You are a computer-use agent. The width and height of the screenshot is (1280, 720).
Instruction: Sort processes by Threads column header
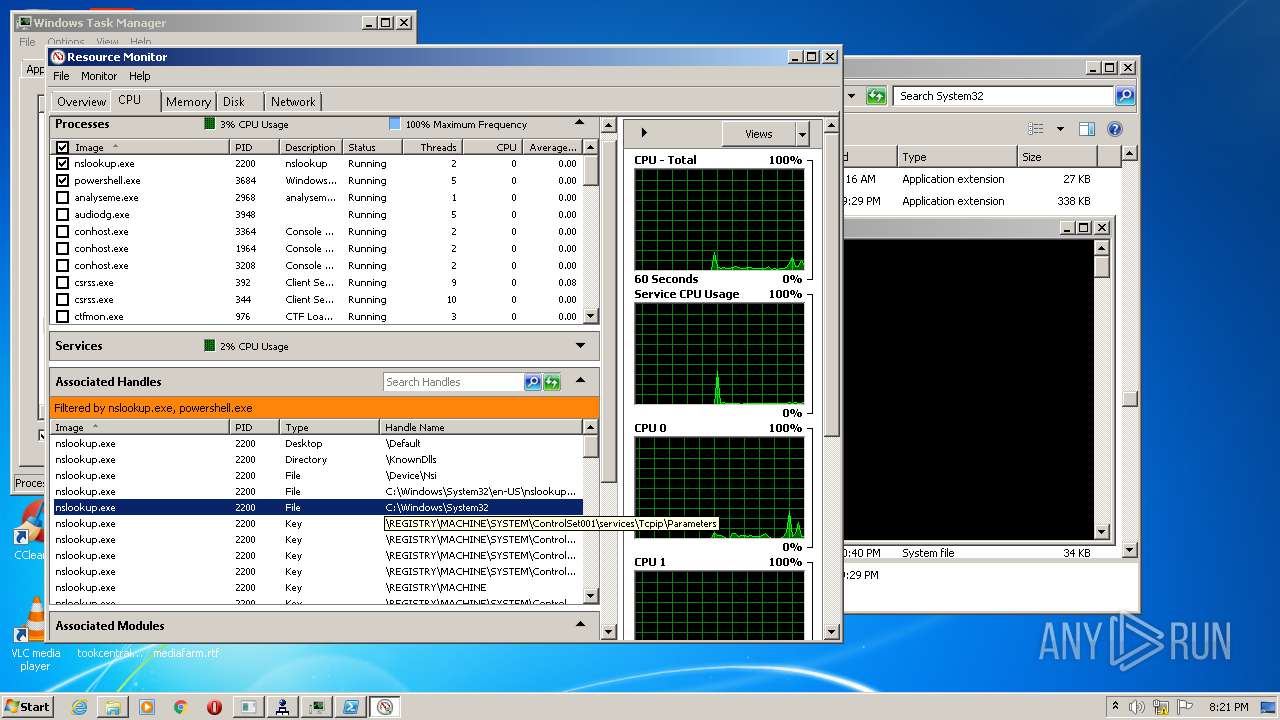pos(431,147)
